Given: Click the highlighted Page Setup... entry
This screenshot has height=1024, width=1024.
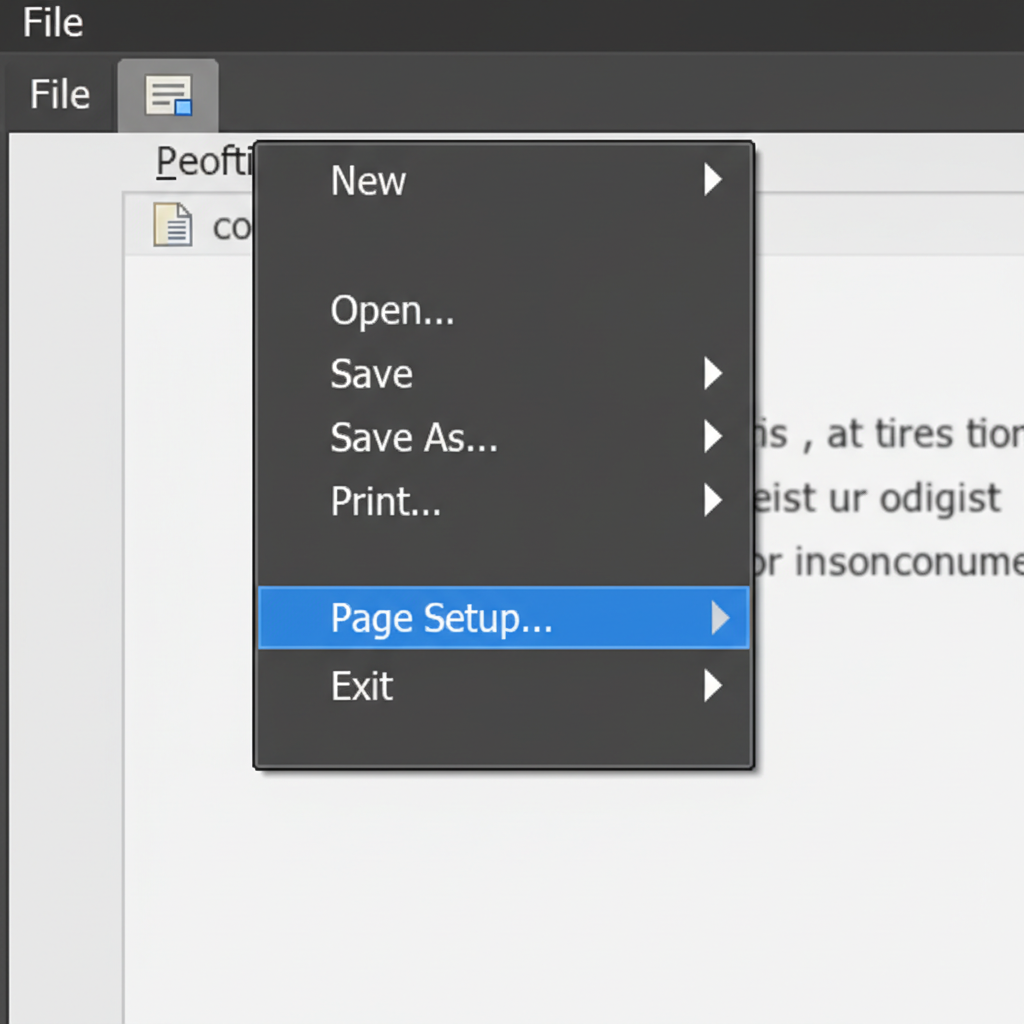Looking at the screenshot, I should tap(441, 619).
